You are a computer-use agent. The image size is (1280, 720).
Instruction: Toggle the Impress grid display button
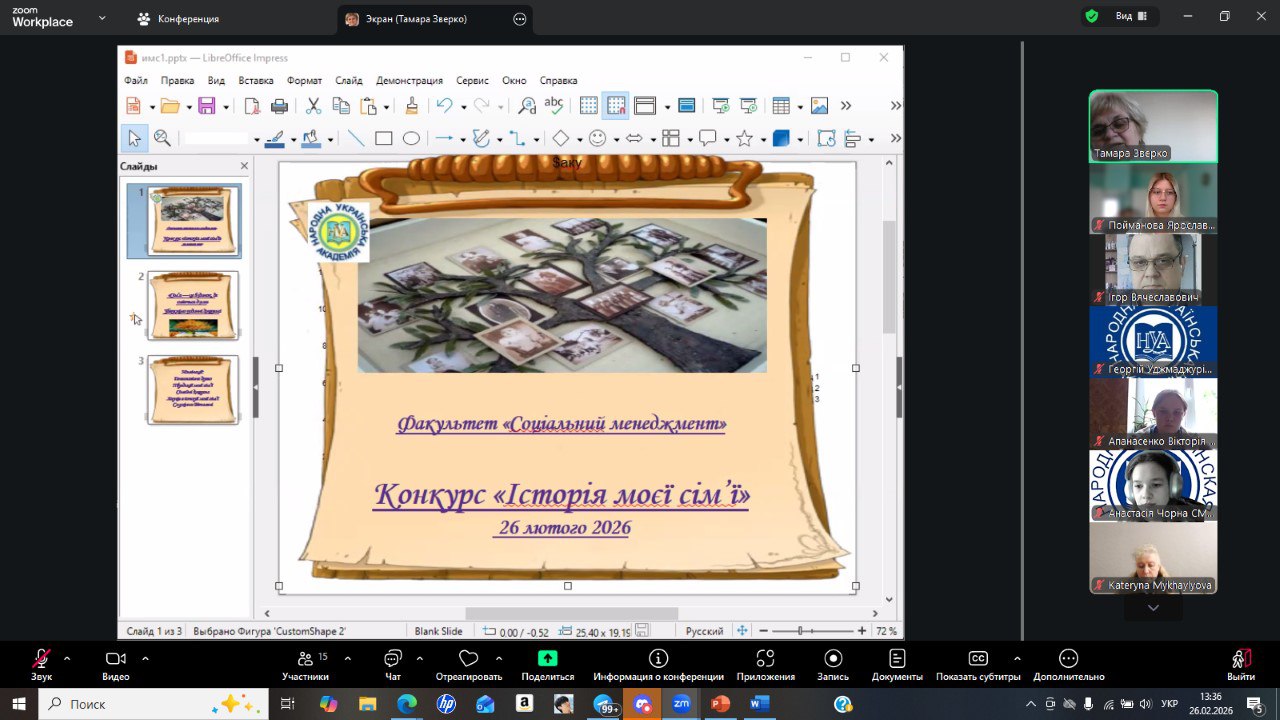pos(589,106)
